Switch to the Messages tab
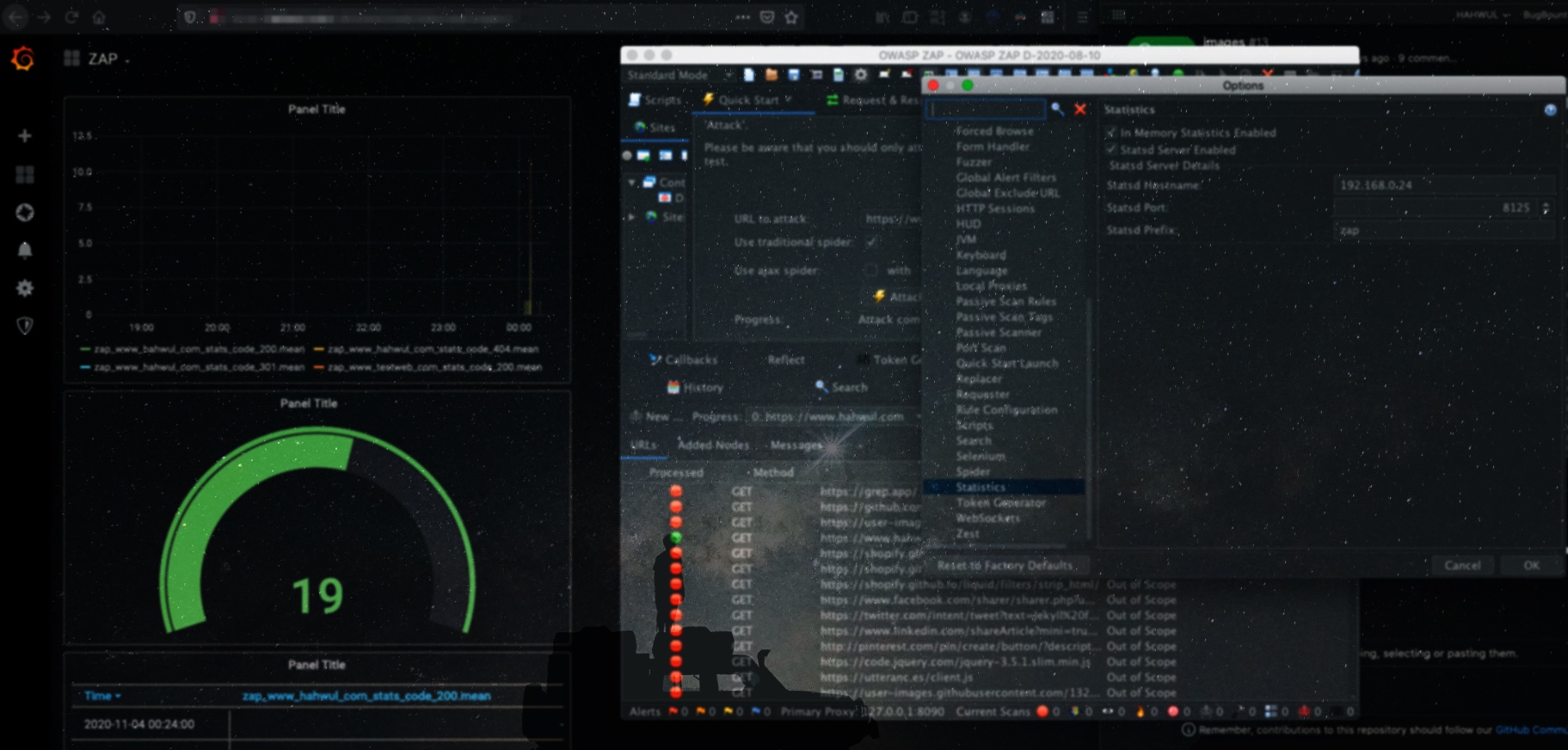Viewport: 1568px width, 750px height. pos(796,445)
